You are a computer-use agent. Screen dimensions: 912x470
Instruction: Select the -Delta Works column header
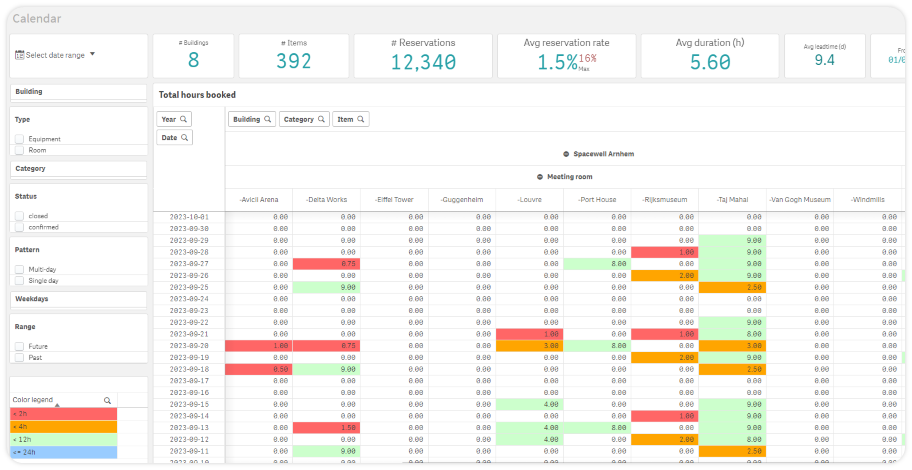point(326,200)
